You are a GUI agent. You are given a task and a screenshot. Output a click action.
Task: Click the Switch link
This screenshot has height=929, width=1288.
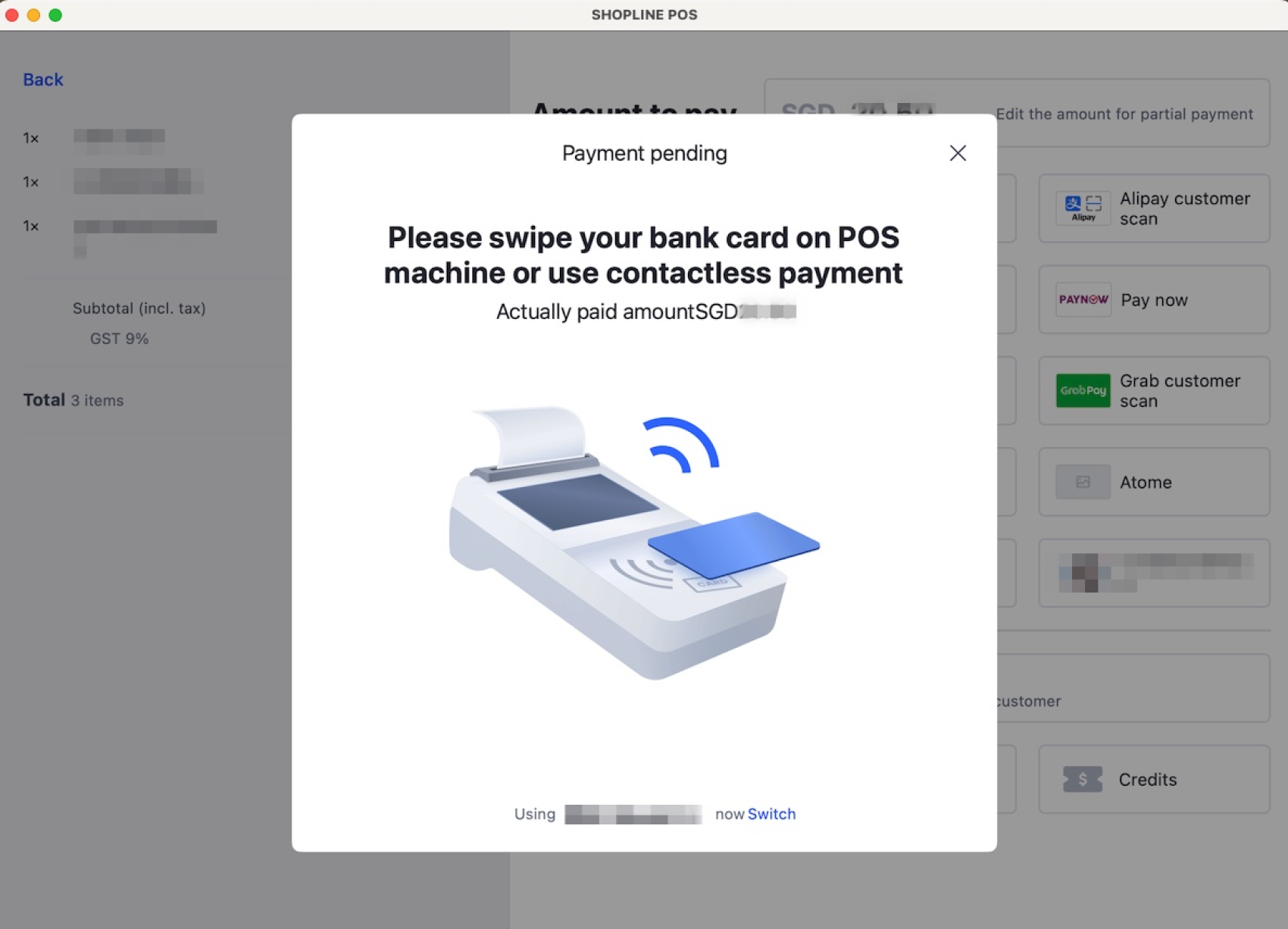click(771, 814)
